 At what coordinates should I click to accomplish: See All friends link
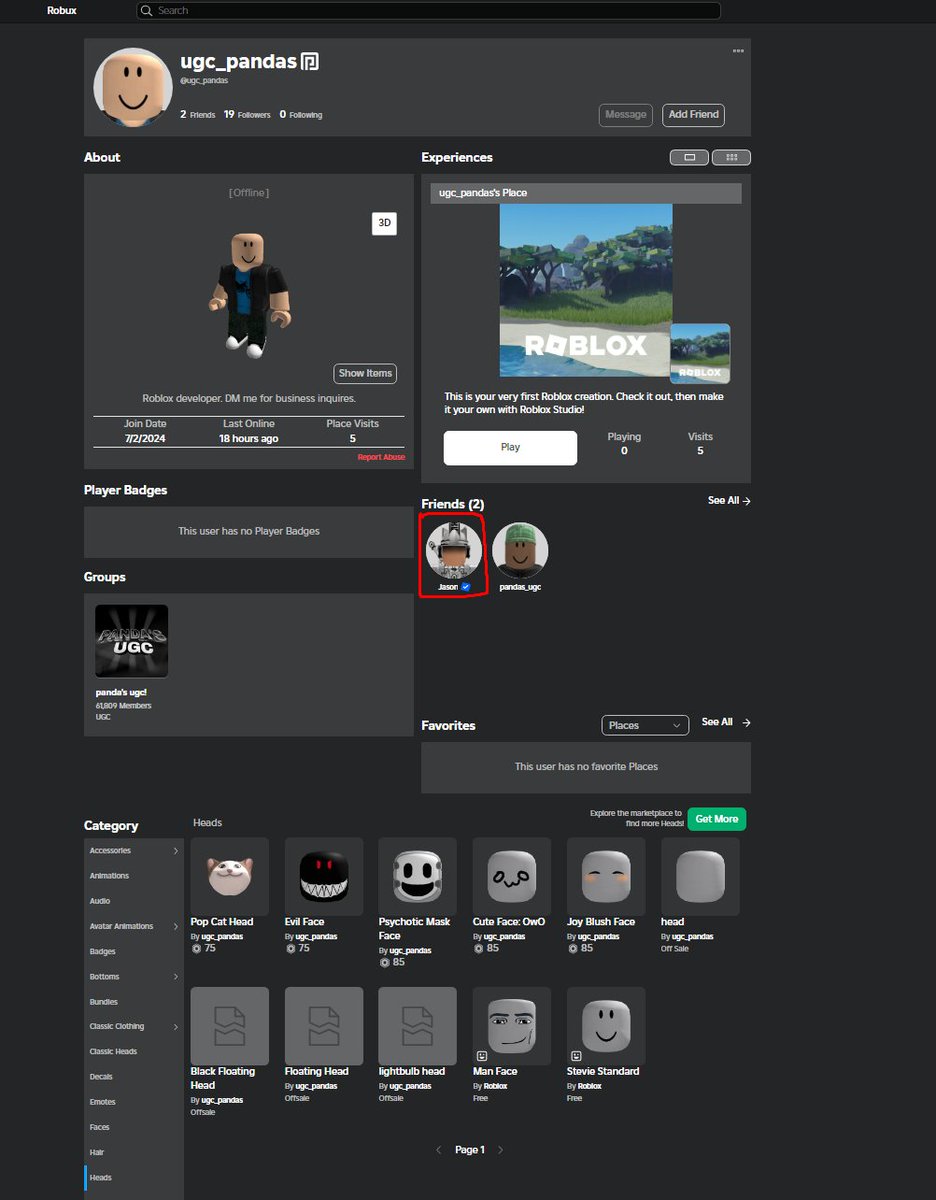click(x=729, y=501)
